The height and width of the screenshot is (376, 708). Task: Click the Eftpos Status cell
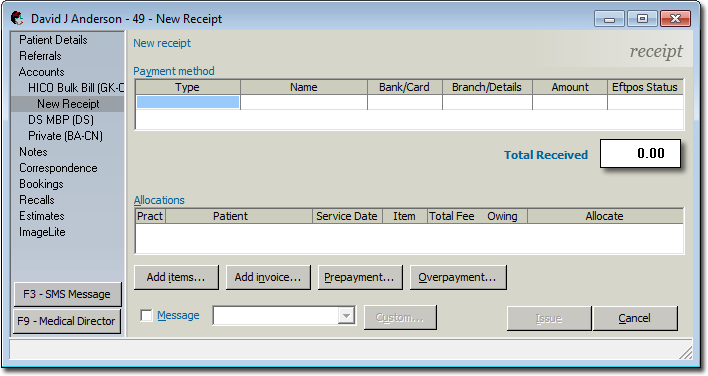tap(645, 102)
